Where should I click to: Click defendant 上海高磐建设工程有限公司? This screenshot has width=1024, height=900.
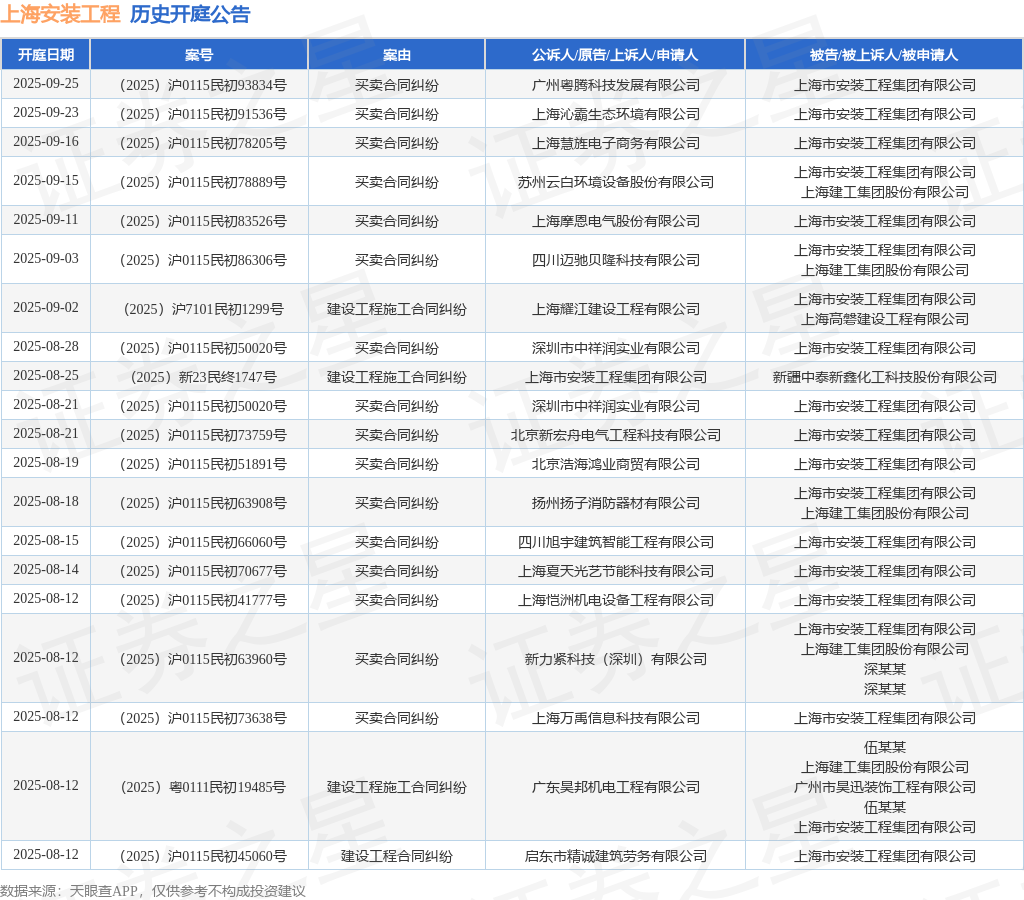pyautogui.click(x=885, y=319)
